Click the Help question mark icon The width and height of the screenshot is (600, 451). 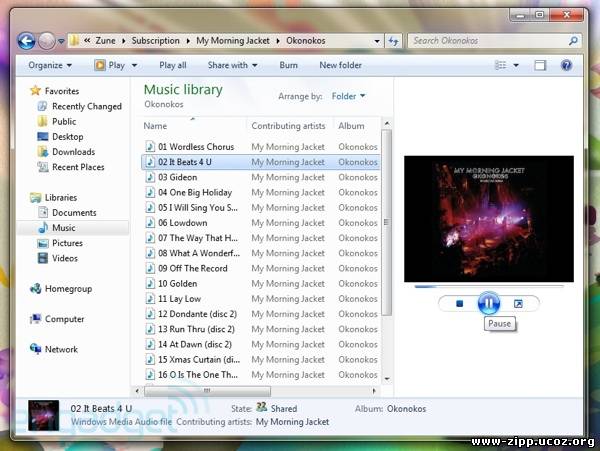pyautogui.click(x=569, y=65)
